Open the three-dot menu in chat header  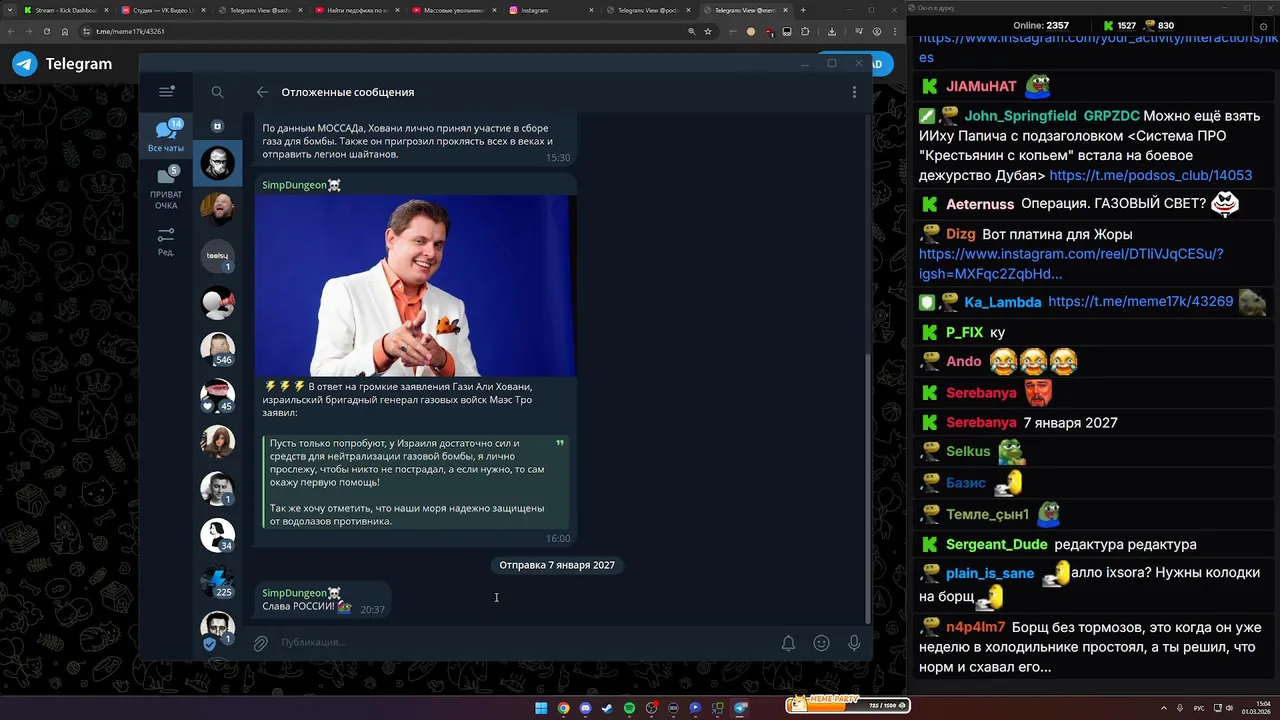coord(854,92)
